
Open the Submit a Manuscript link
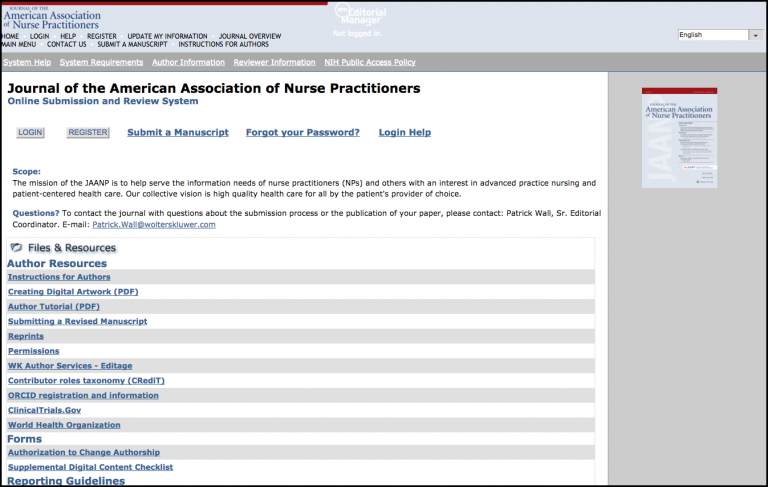(x=178, y=132)
